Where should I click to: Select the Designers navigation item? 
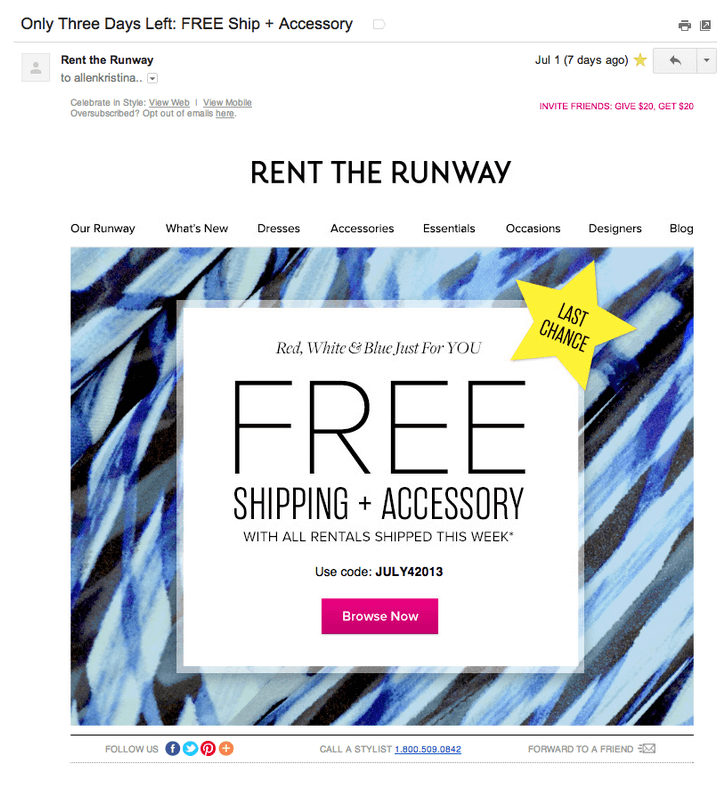click(x=615, y=229)
